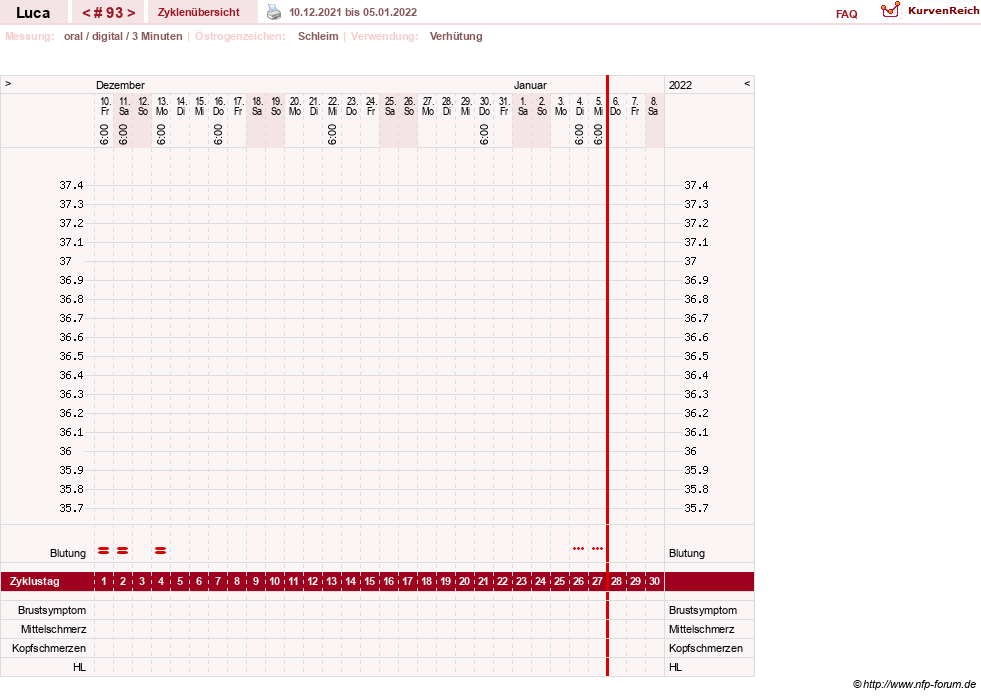Open the nfp-forum.de copyright link
The width and height of the screenshot is (981, 696).
[914, 684]
